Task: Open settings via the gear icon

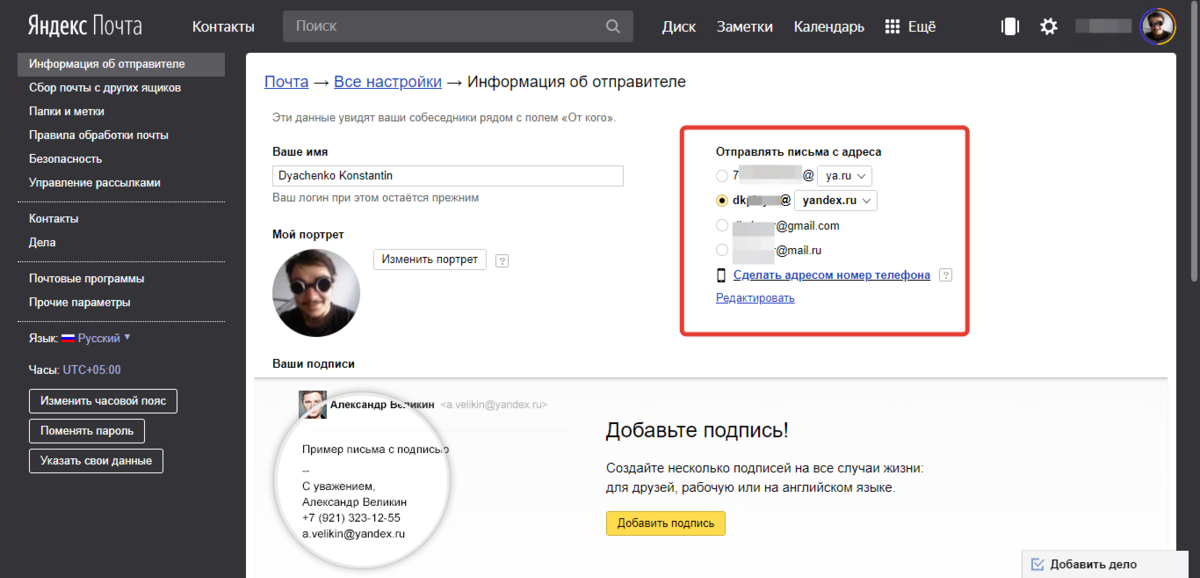Action: 1048,26
